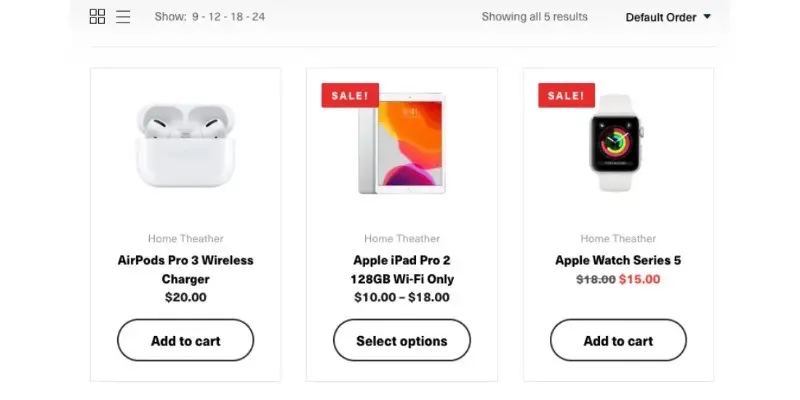Show 9 products per page
The image size is (800, 400).
click(195, 17)
